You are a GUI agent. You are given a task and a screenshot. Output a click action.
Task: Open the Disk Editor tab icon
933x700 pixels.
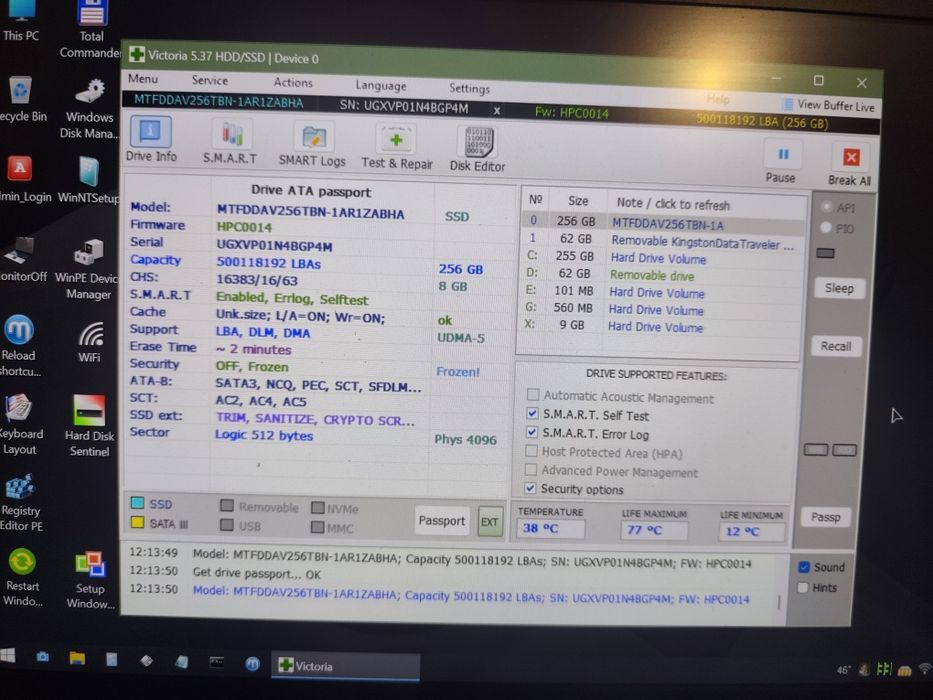point(478,142)
